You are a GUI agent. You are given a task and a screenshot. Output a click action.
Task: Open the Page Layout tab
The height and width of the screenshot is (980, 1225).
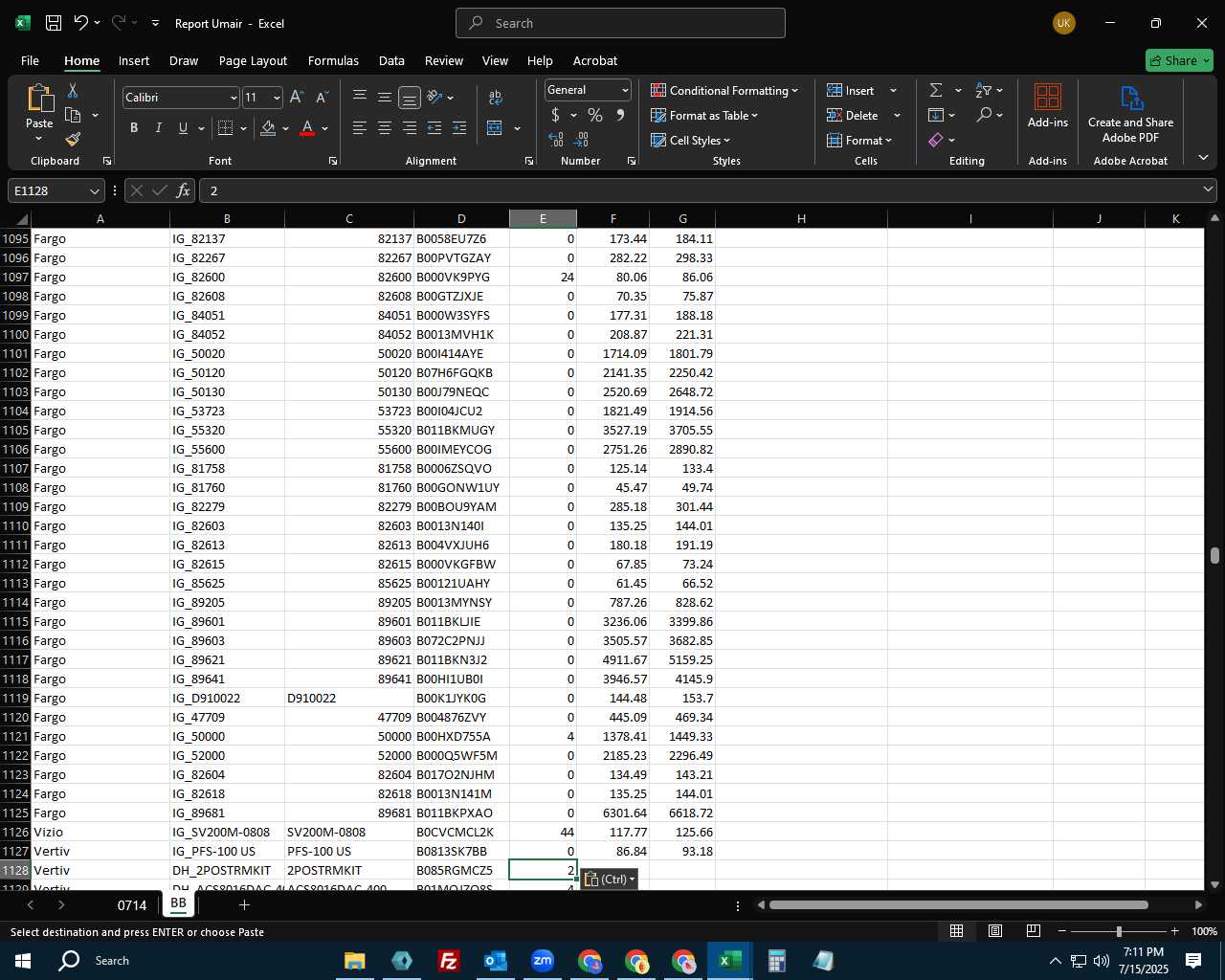coord(253,60)
